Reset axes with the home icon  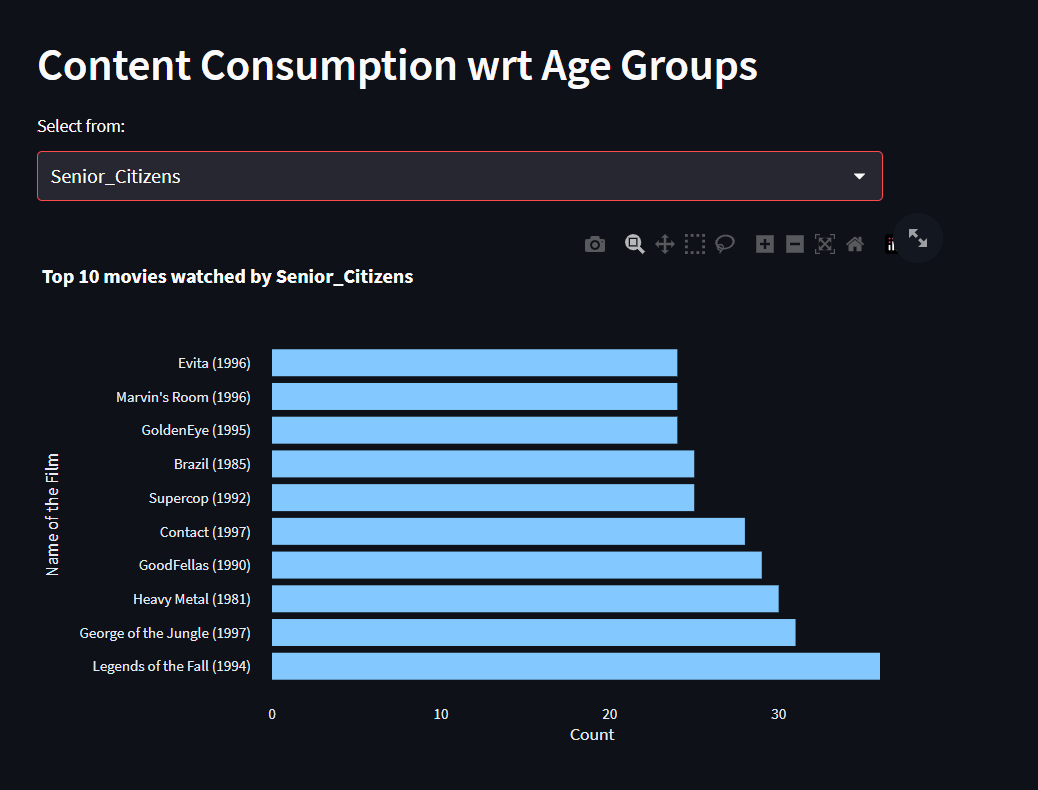tap(855, 244)
